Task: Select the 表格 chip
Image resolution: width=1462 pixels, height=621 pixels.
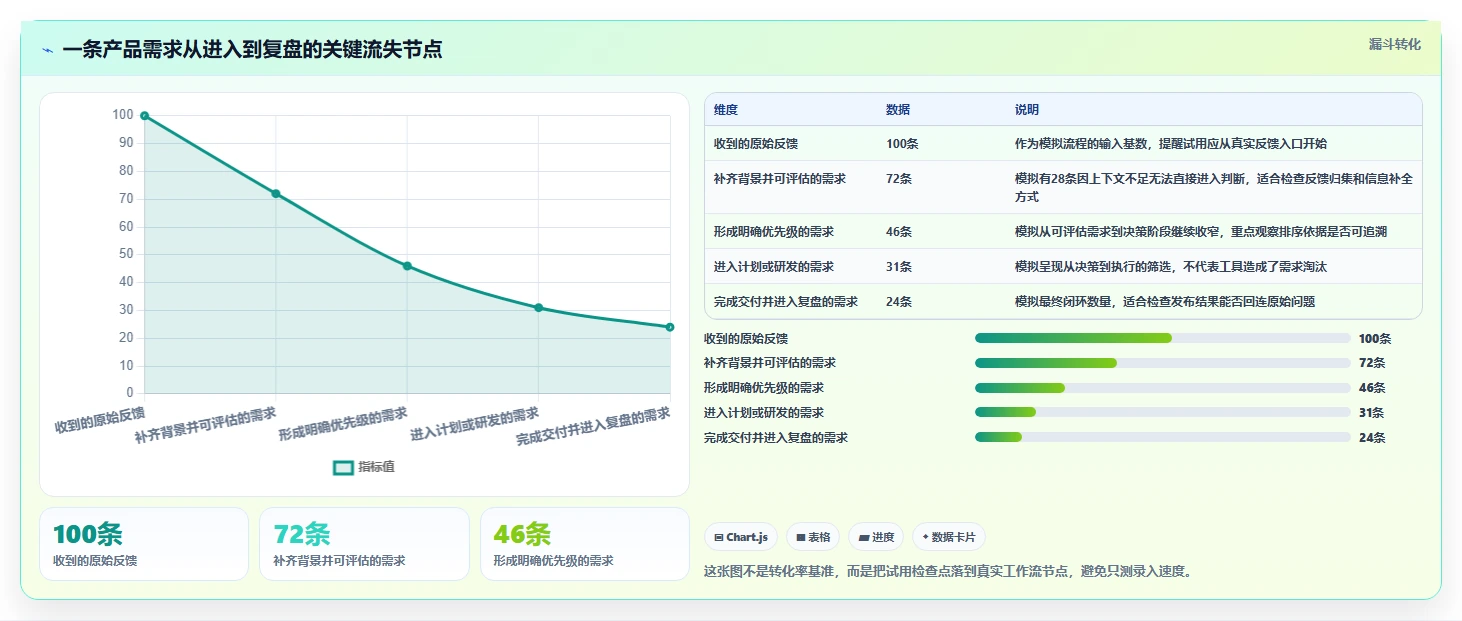Action: (x=813, y=537)
